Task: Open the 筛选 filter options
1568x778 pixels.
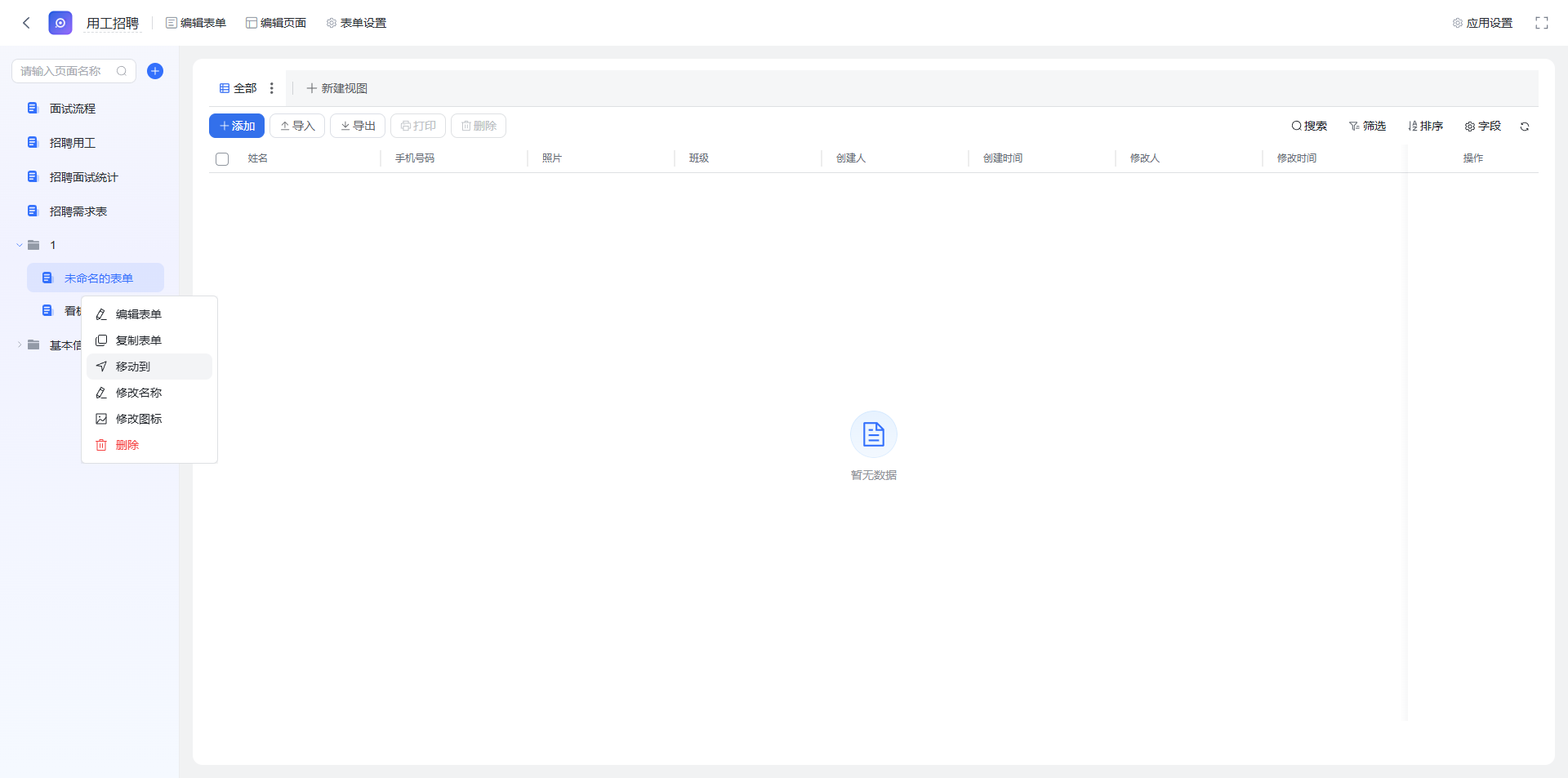Action: click(1367, 126)
